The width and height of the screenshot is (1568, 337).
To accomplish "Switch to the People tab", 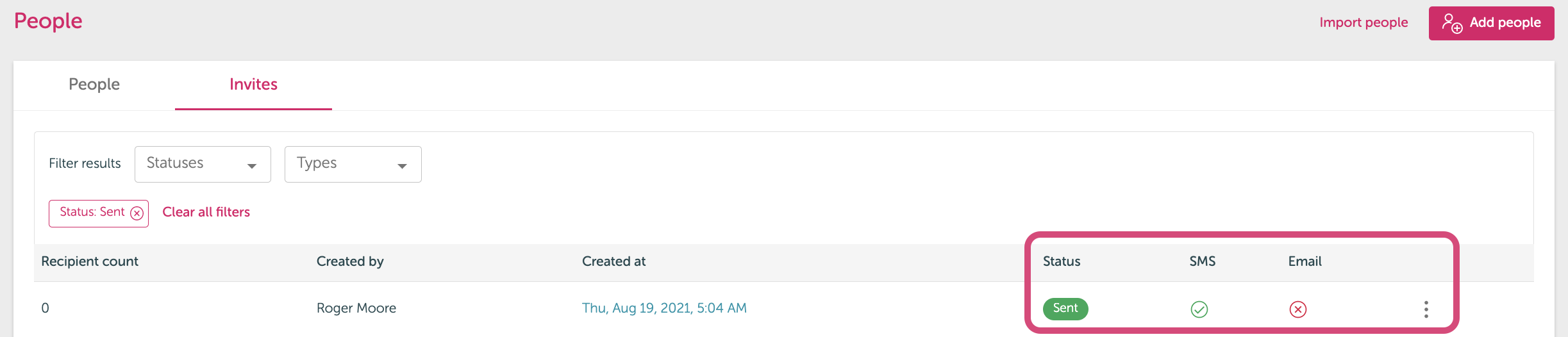I will point(94,85).
